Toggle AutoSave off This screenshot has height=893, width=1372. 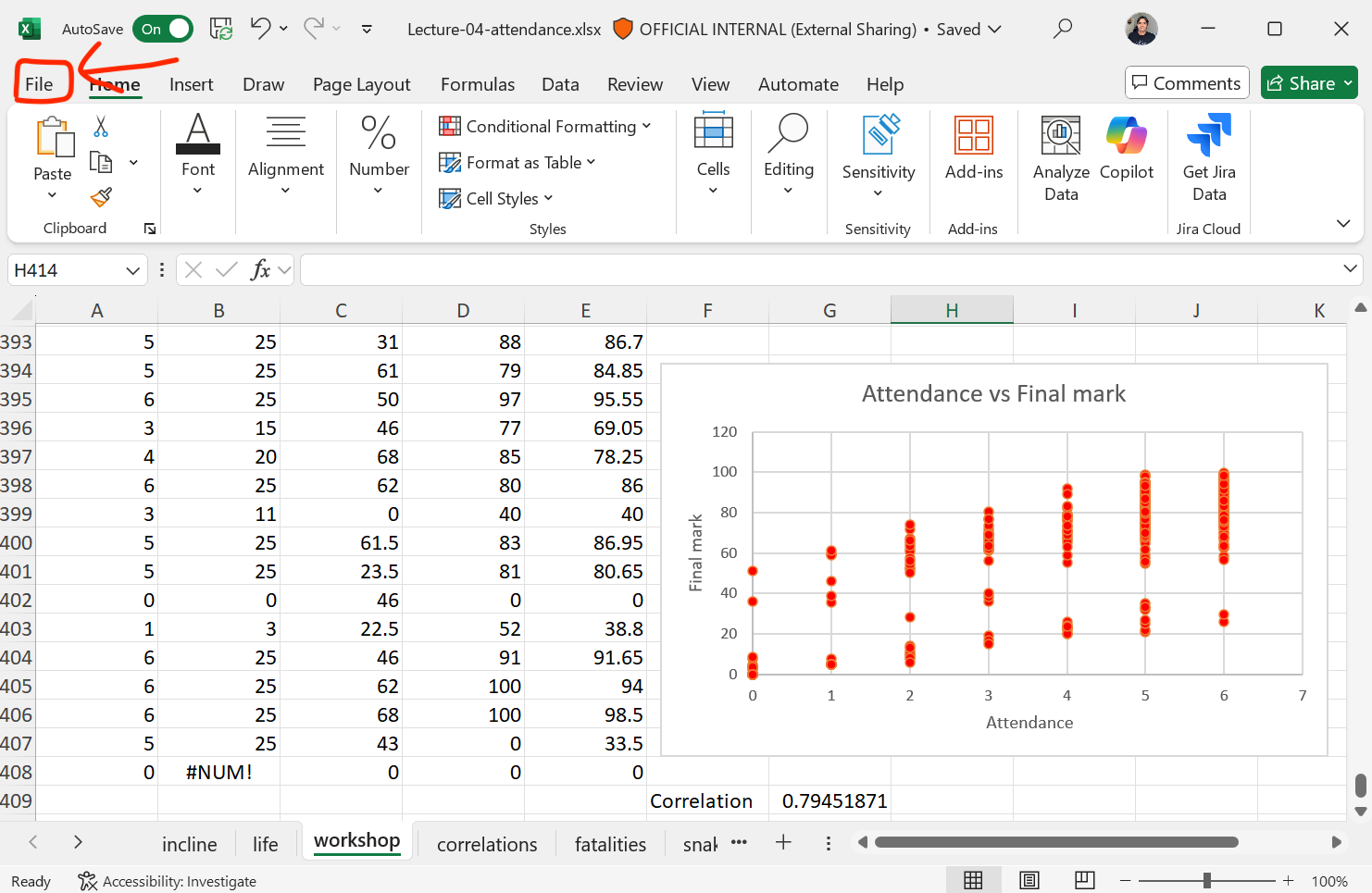162,29
